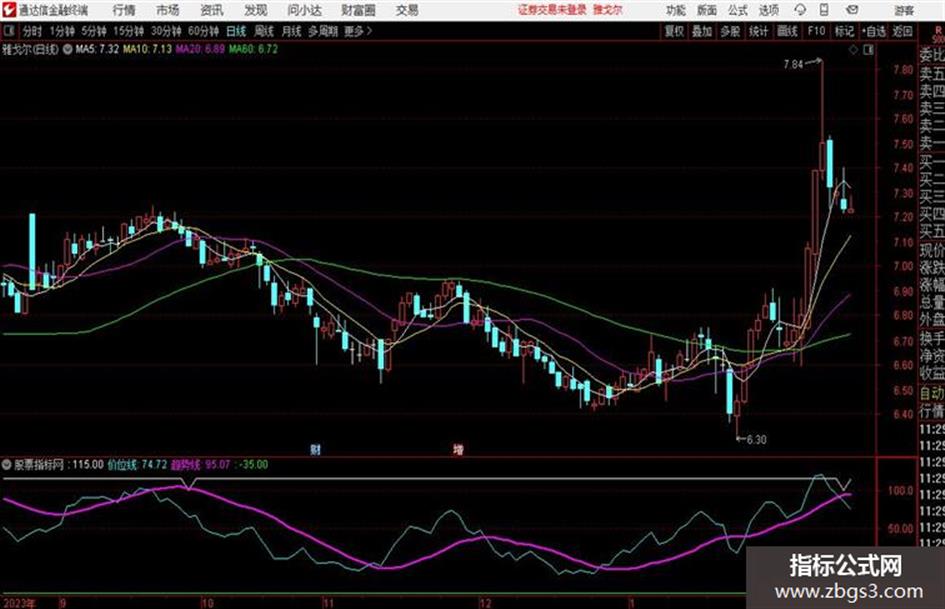Click the 价位线 74.72 indicator label
The height and width of the screenshot is (609, 945).
(x=137, y=465)
